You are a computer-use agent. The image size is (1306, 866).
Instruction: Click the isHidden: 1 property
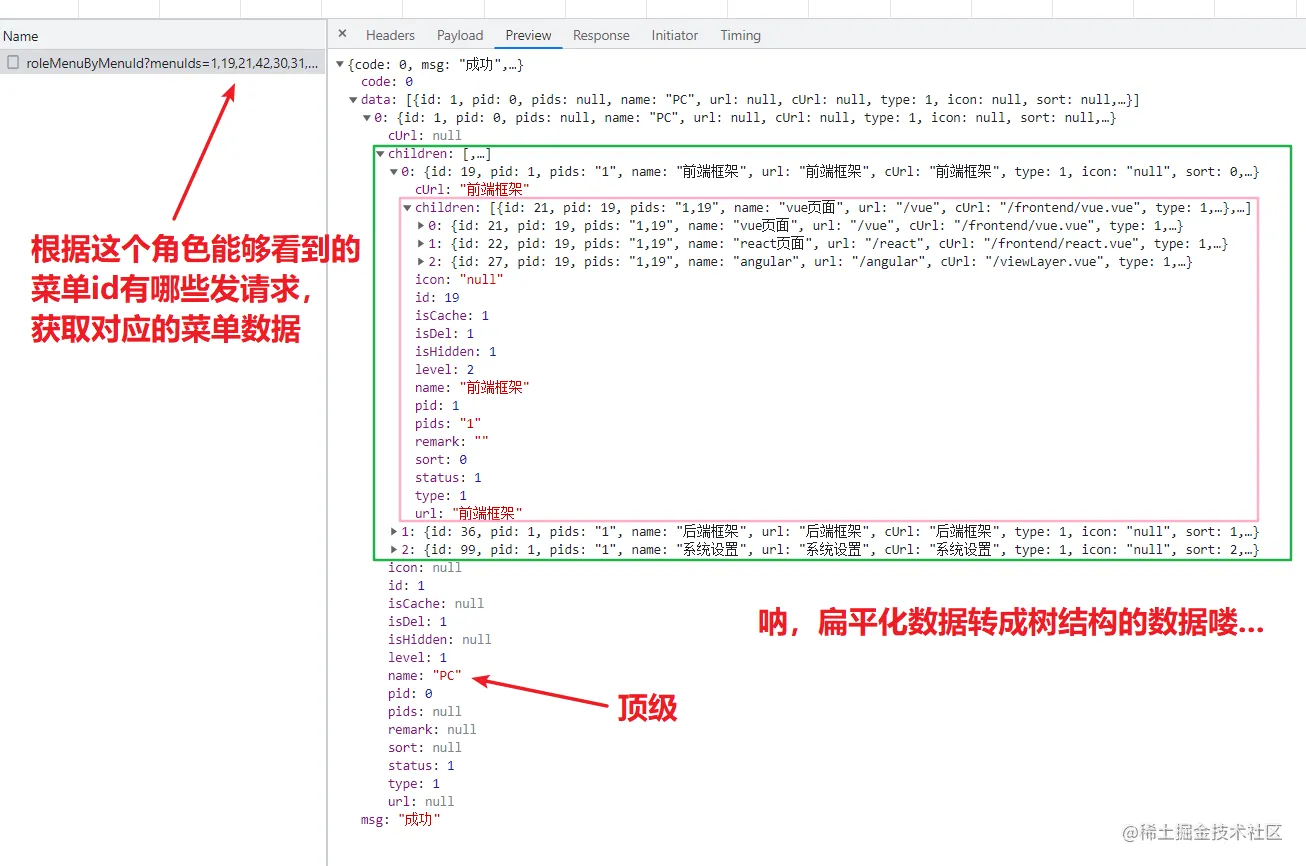click(456, 352)
